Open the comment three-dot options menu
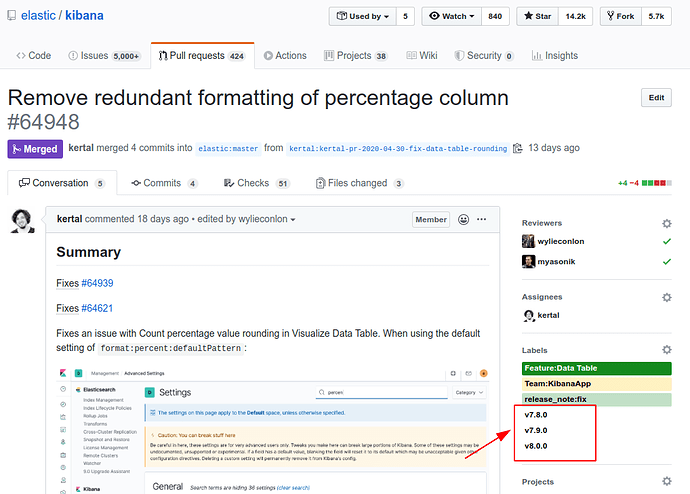The height and width of the screenshot is (494, 690). pos(482,219)
